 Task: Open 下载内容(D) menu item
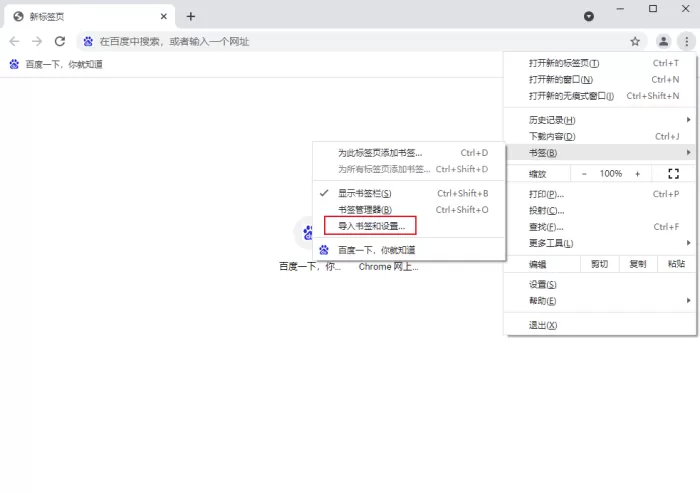coord(600,137)
